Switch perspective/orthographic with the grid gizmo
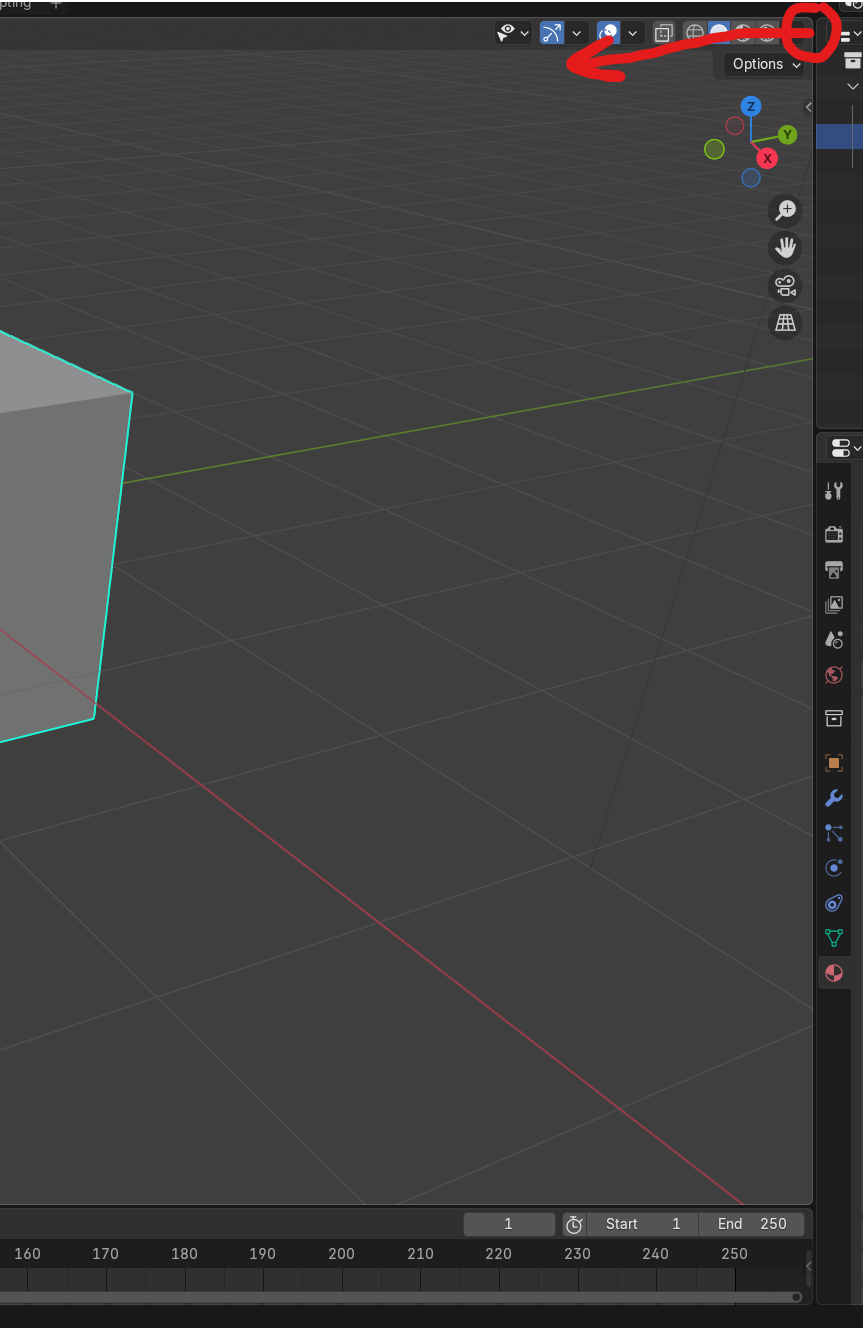 tap(785, 322)
